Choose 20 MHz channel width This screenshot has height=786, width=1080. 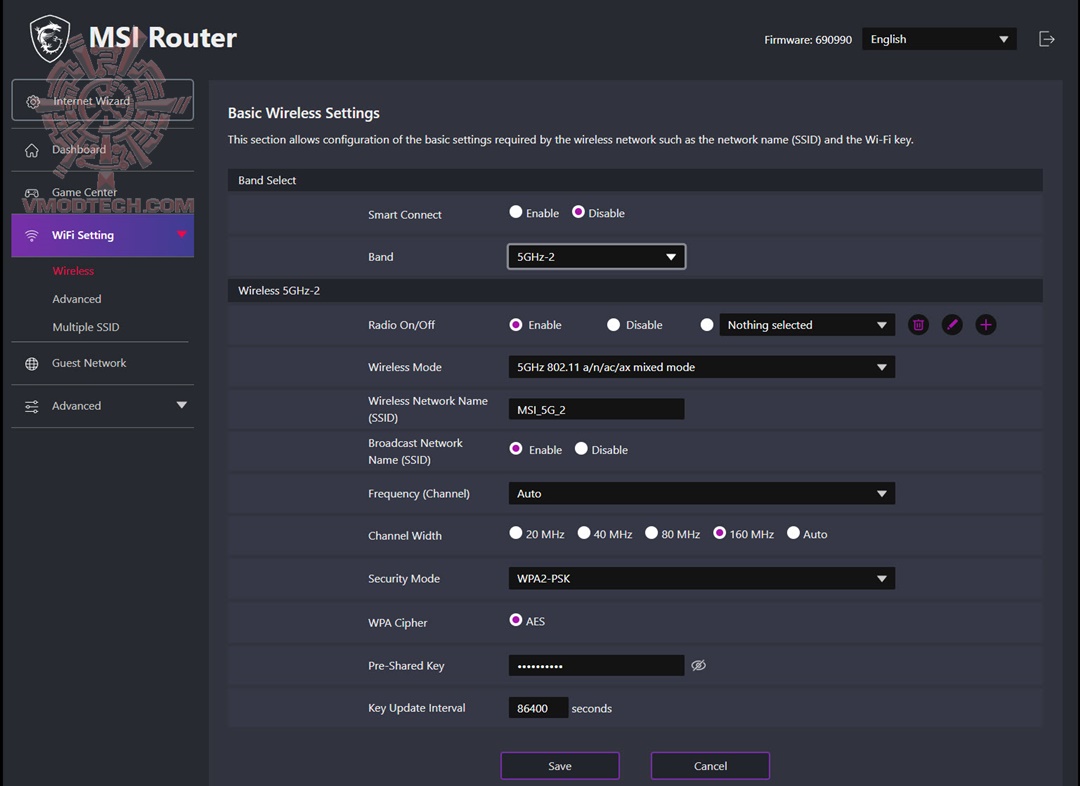point(515,532)
